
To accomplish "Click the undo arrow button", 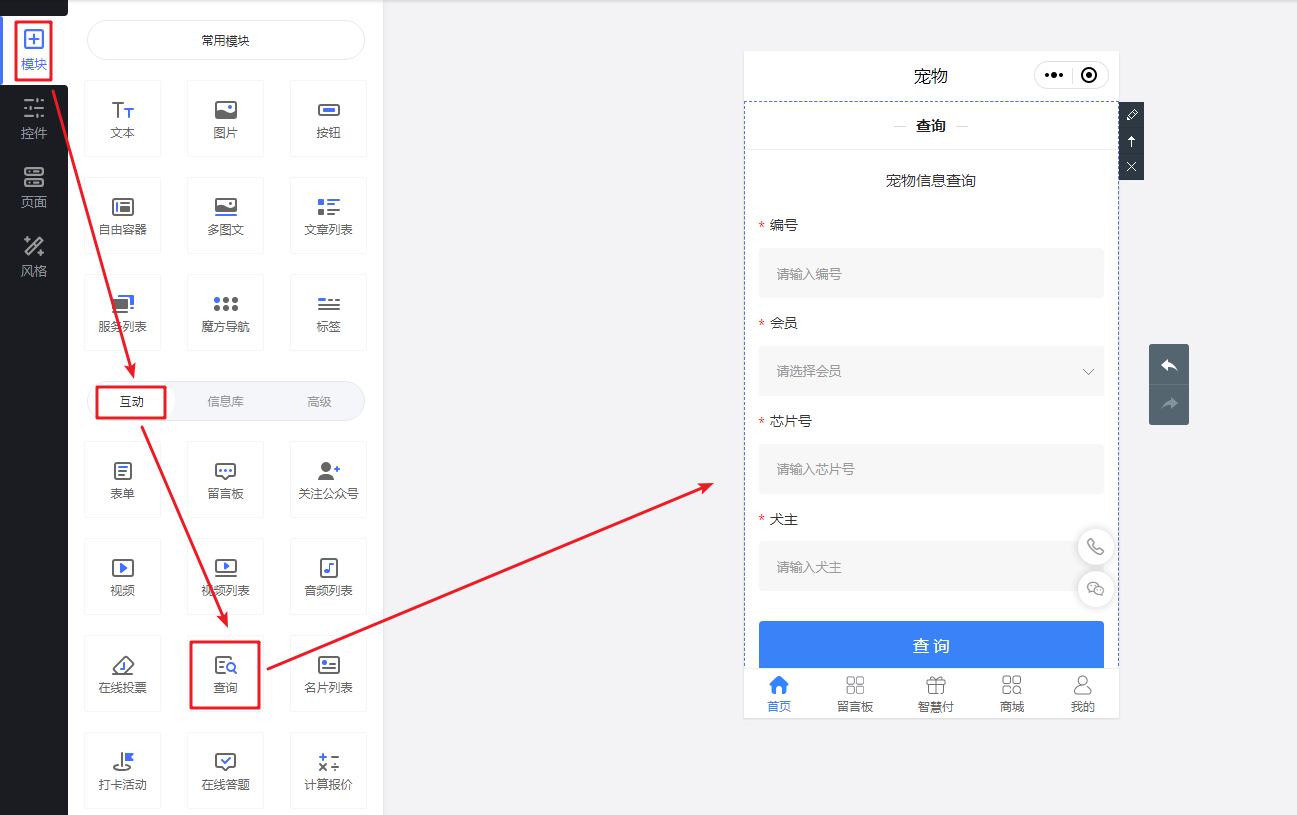I will pyautogui.click(x=1169, y=365).
